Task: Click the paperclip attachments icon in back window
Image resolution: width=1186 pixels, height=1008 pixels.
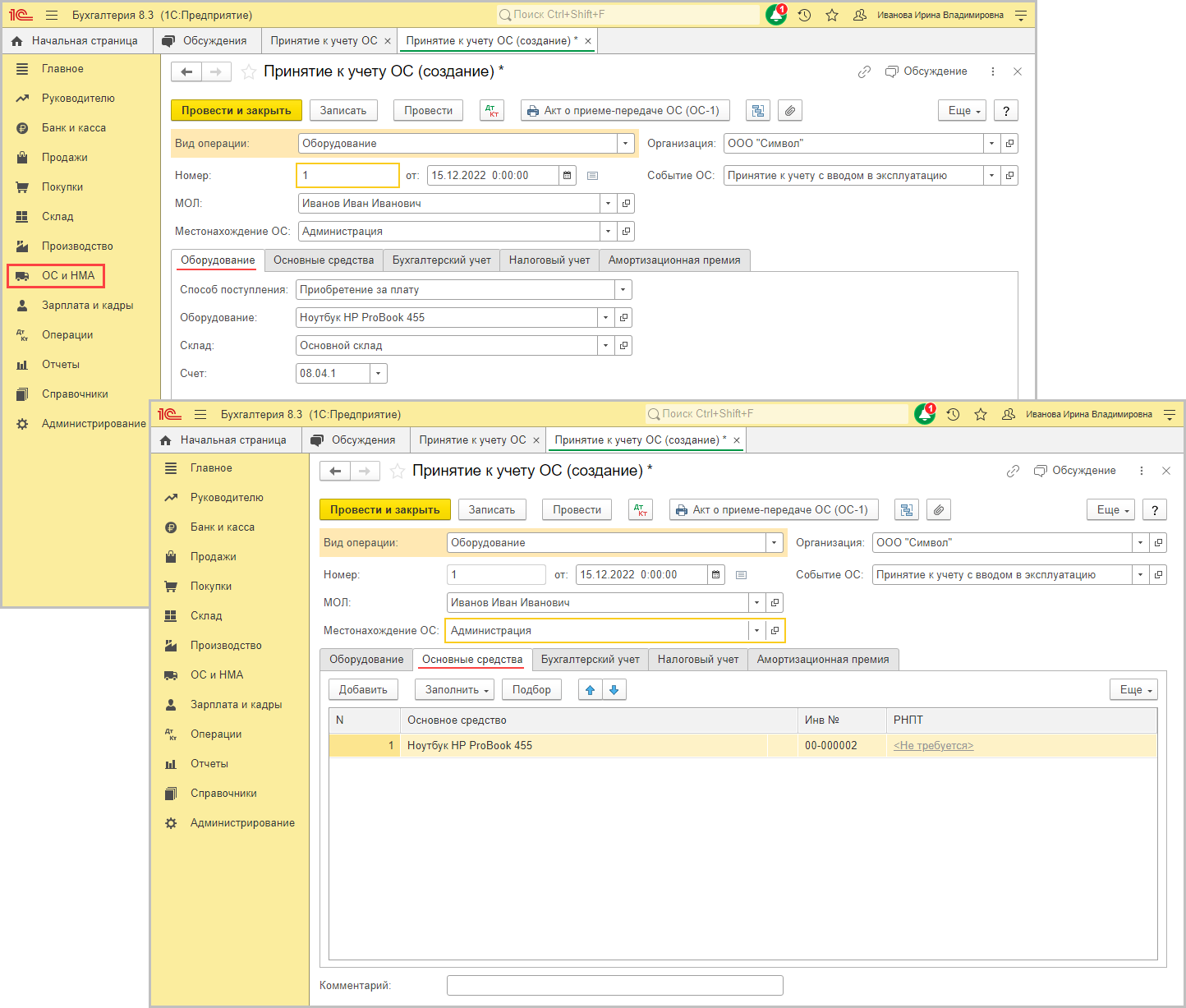Action: [x=789, y=110]
